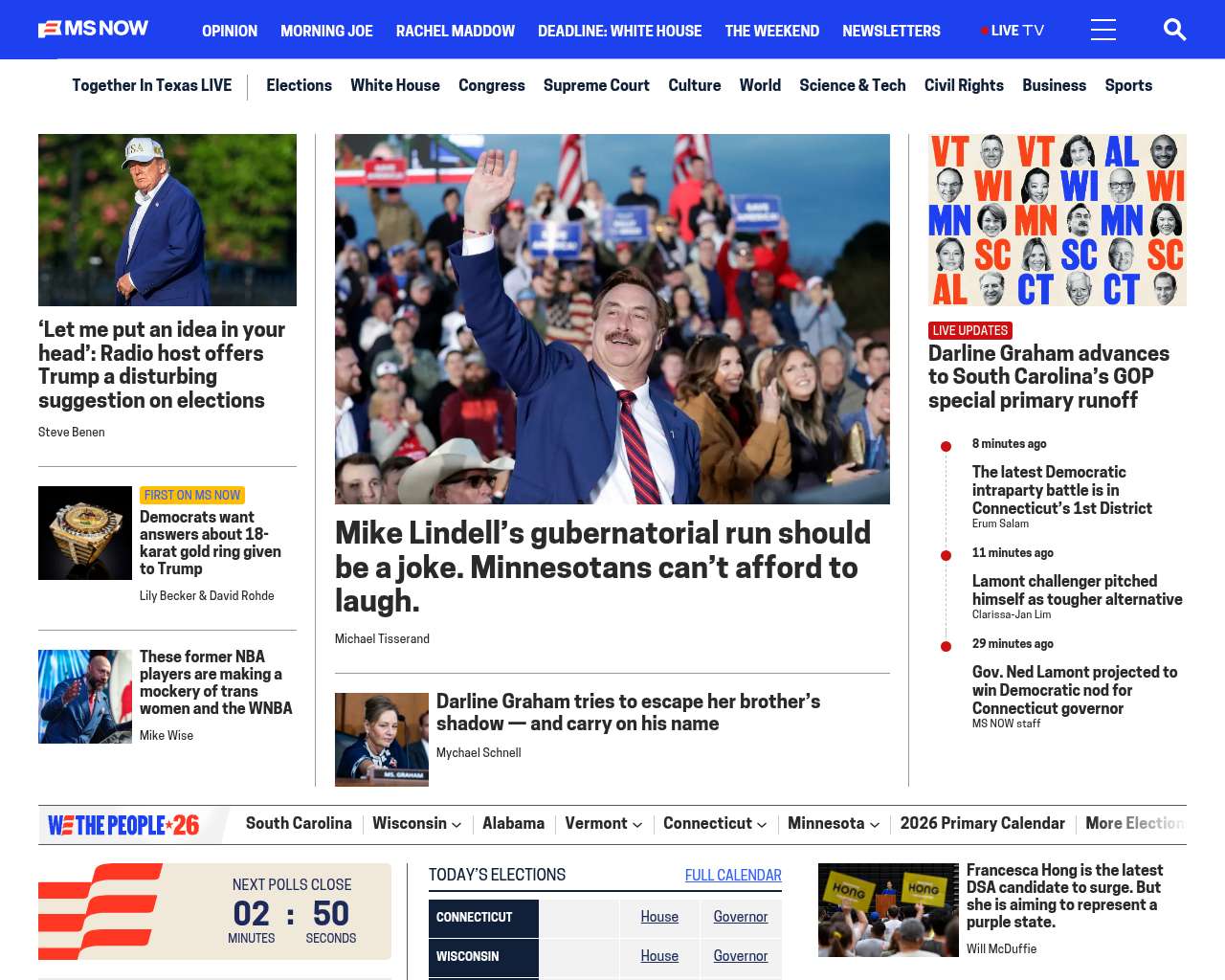The width and height of the screenshot is (1225, 980).
Task: Open Alabama election page
Action: tap(513, 824)
